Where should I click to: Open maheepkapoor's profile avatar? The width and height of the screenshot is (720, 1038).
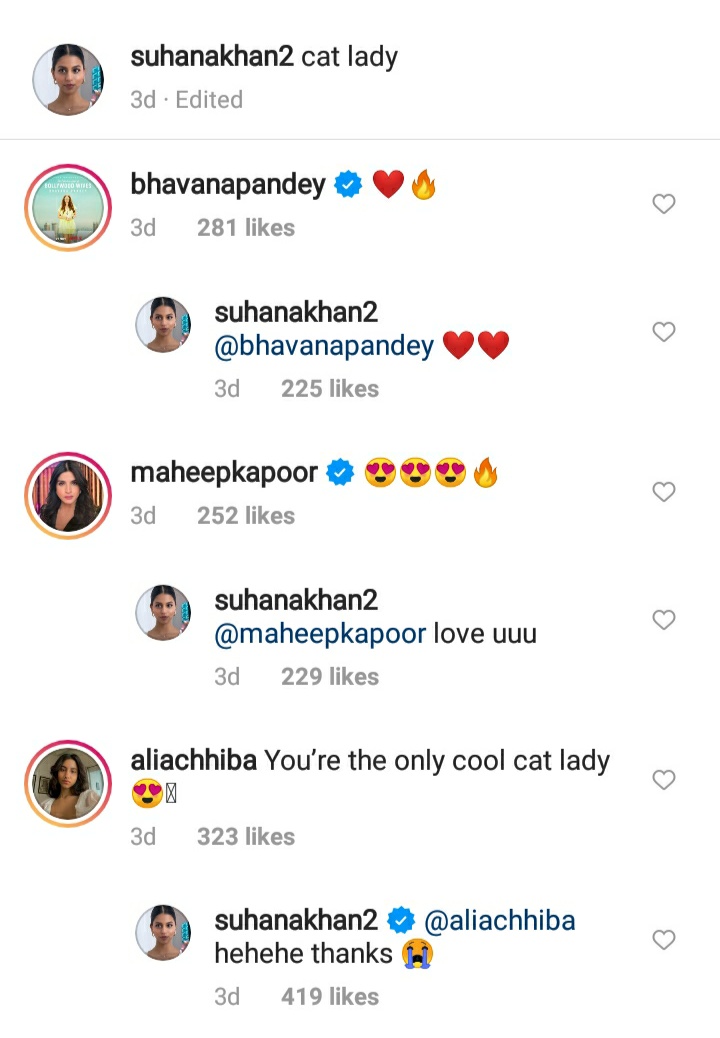pos(67,492)
